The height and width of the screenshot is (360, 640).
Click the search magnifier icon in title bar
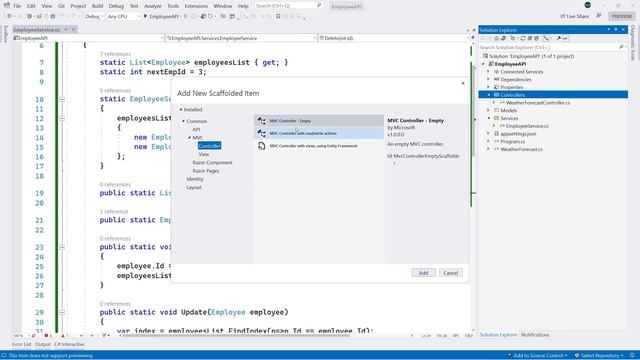click(319, 6)
